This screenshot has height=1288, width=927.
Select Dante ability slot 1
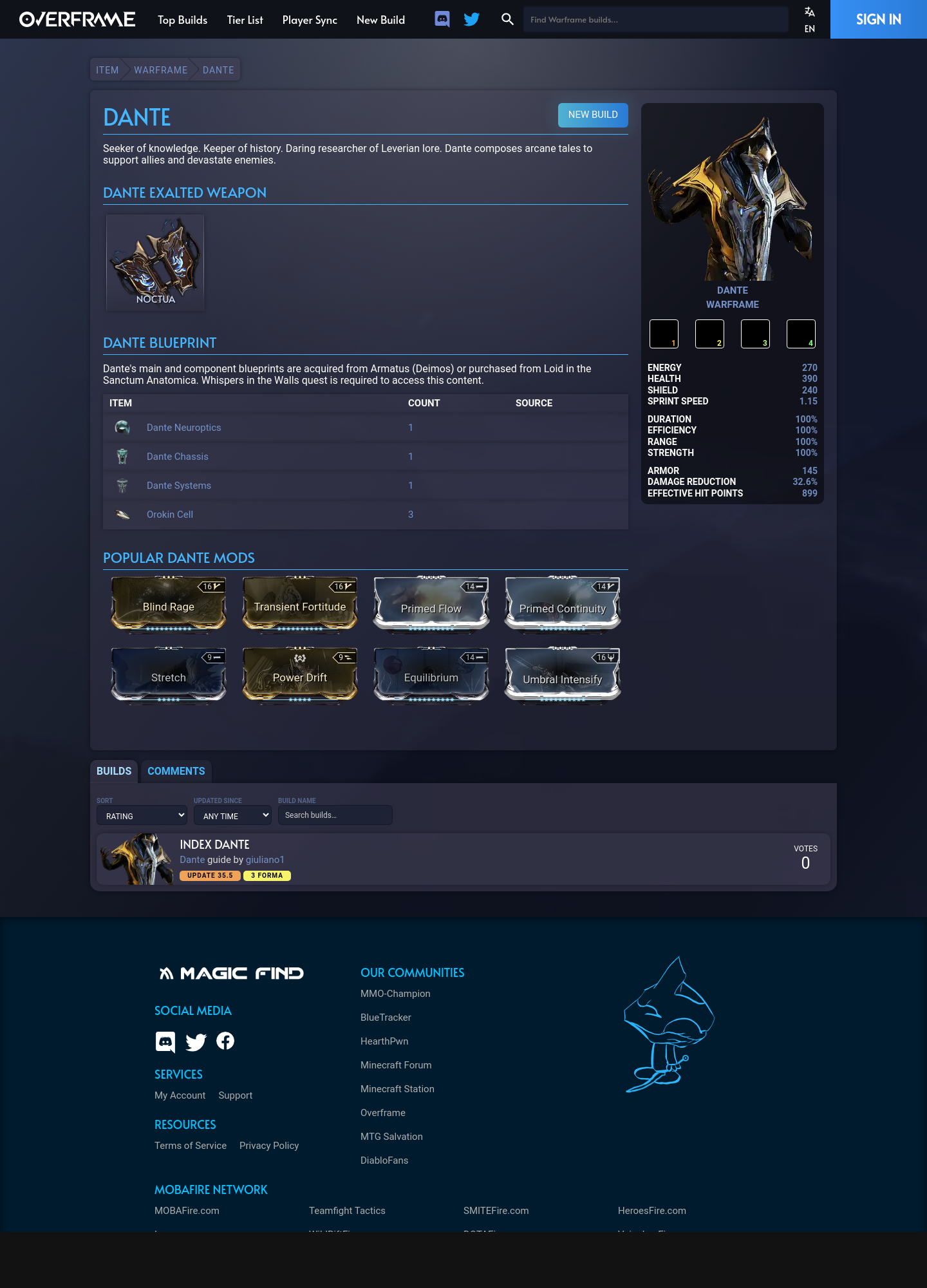664,334
